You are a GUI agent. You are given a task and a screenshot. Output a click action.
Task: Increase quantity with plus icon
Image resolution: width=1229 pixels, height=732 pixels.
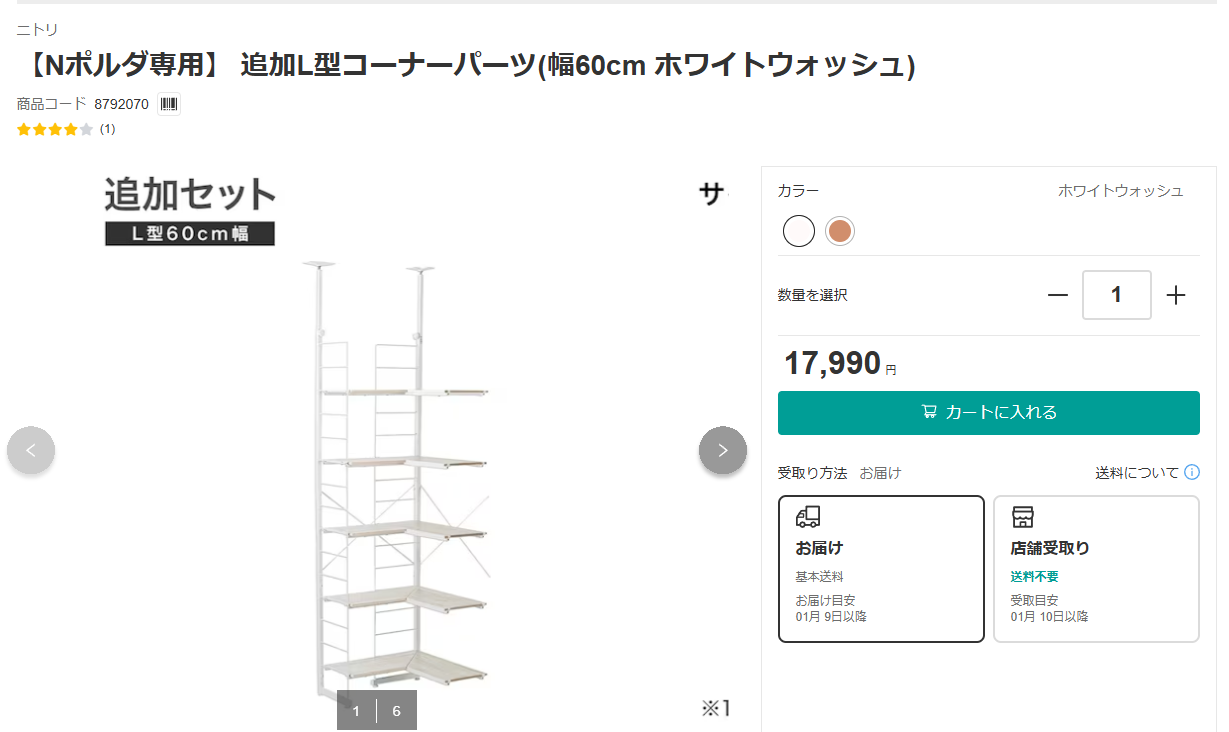[1176, 295]
